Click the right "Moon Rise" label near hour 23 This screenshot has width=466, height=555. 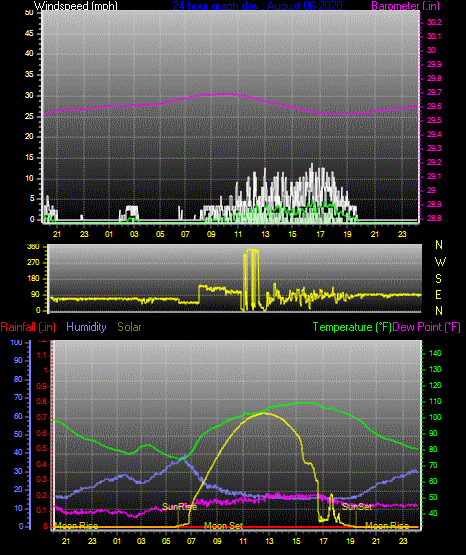coord(387,526)
